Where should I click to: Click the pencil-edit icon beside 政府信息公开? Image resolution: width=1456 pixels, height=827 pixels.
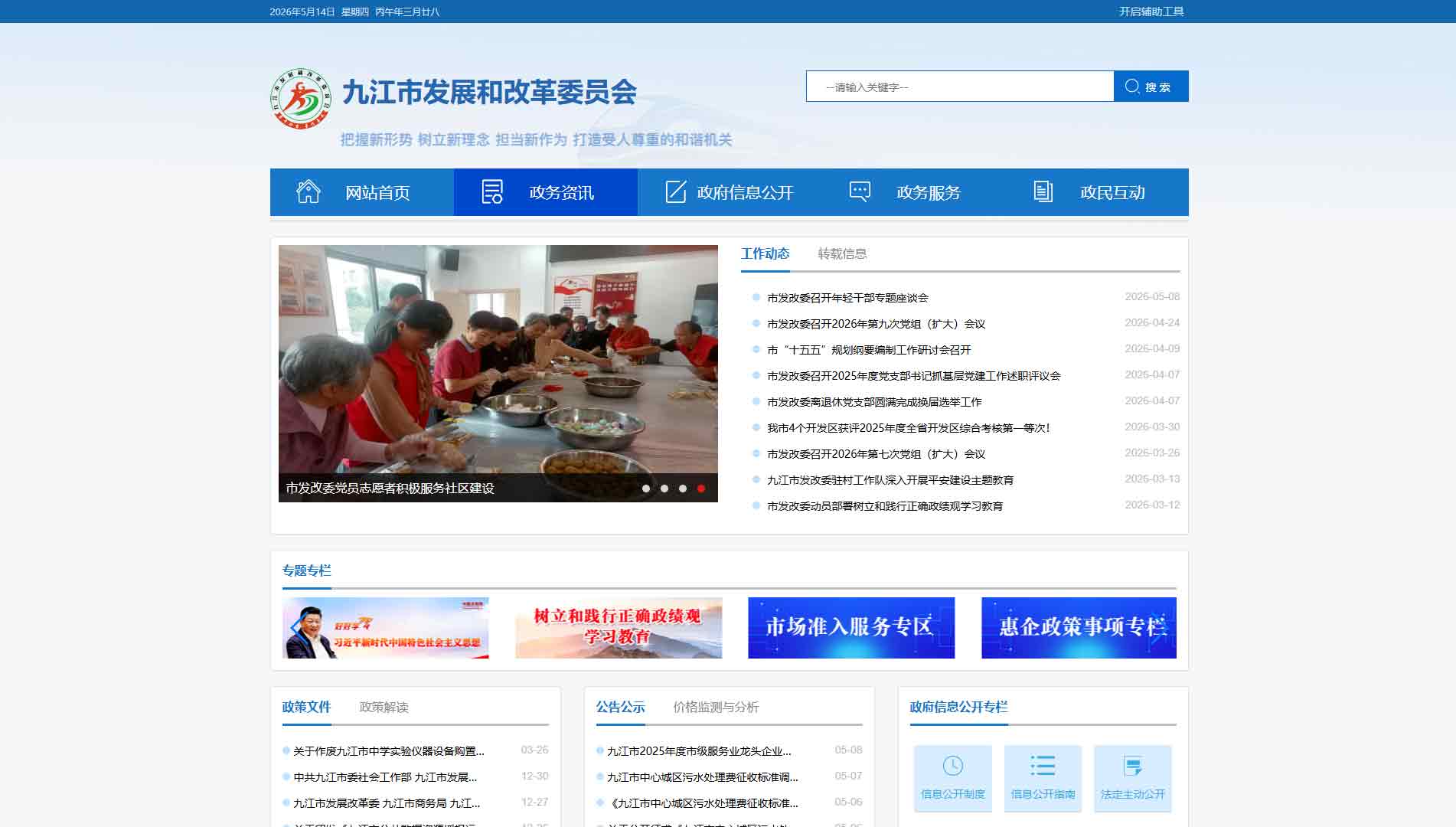tap(676, 191)
